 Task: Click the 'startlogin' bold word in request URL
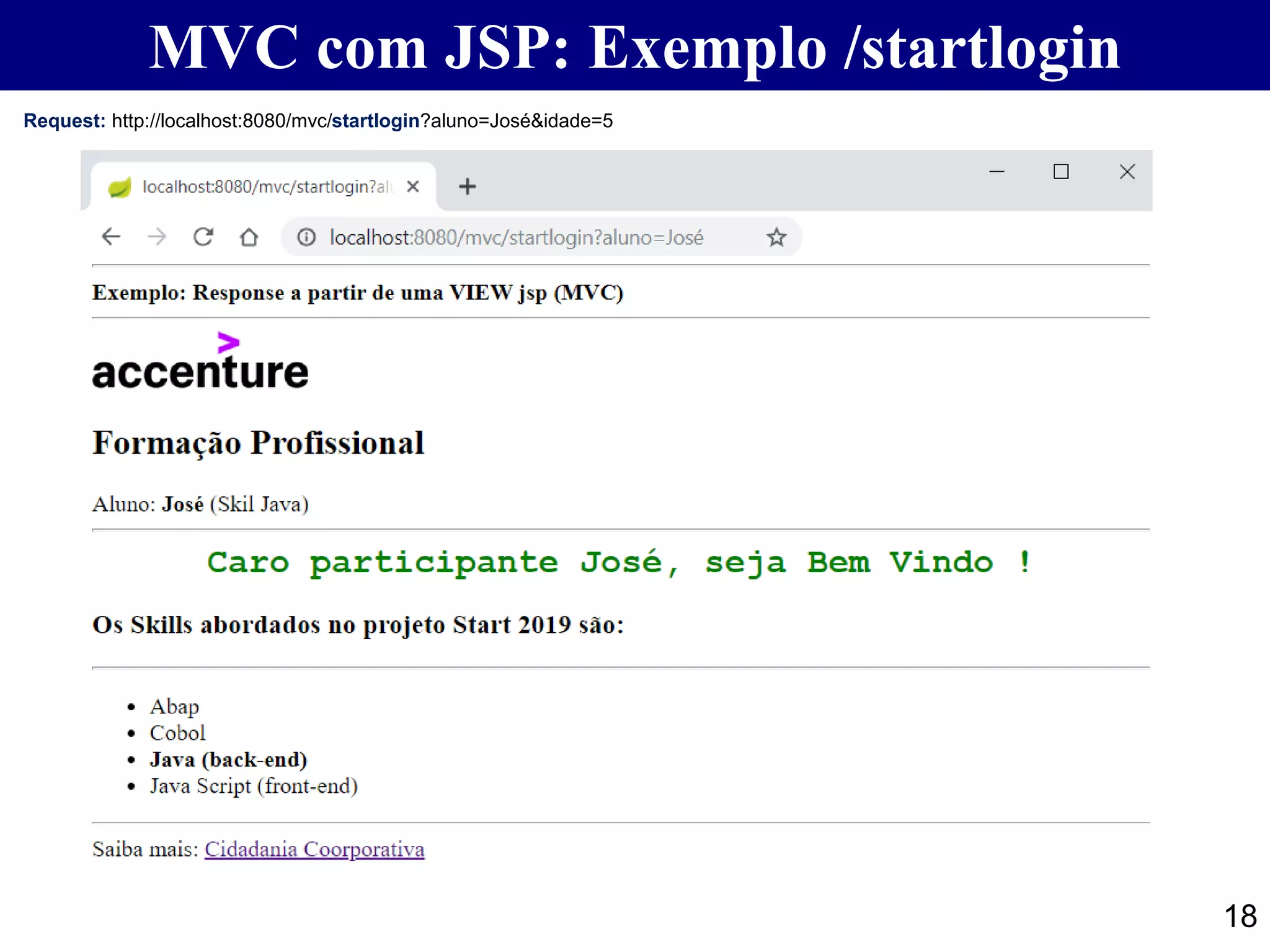[376, 121]
